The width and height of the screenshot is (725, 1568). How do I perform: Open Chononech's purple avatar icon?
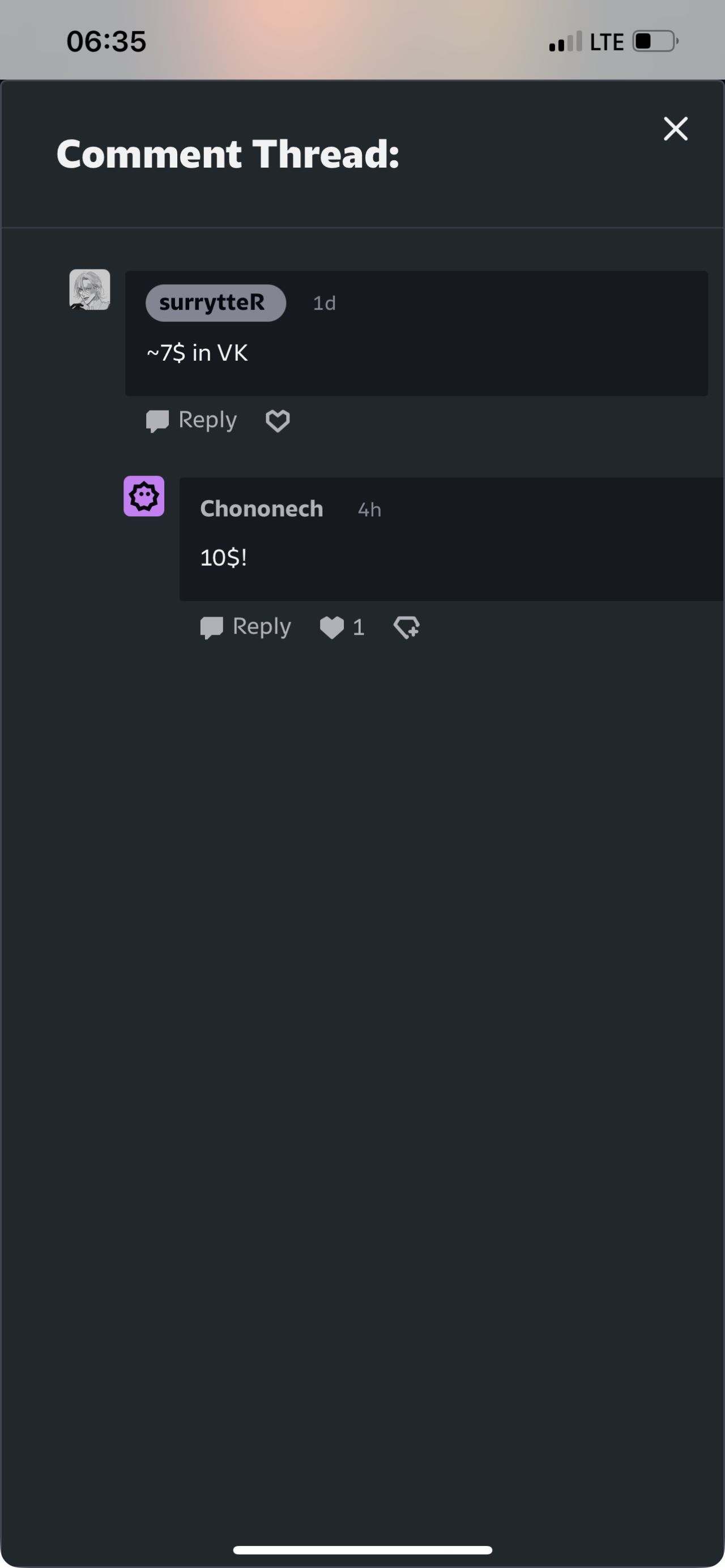[144, 496]
